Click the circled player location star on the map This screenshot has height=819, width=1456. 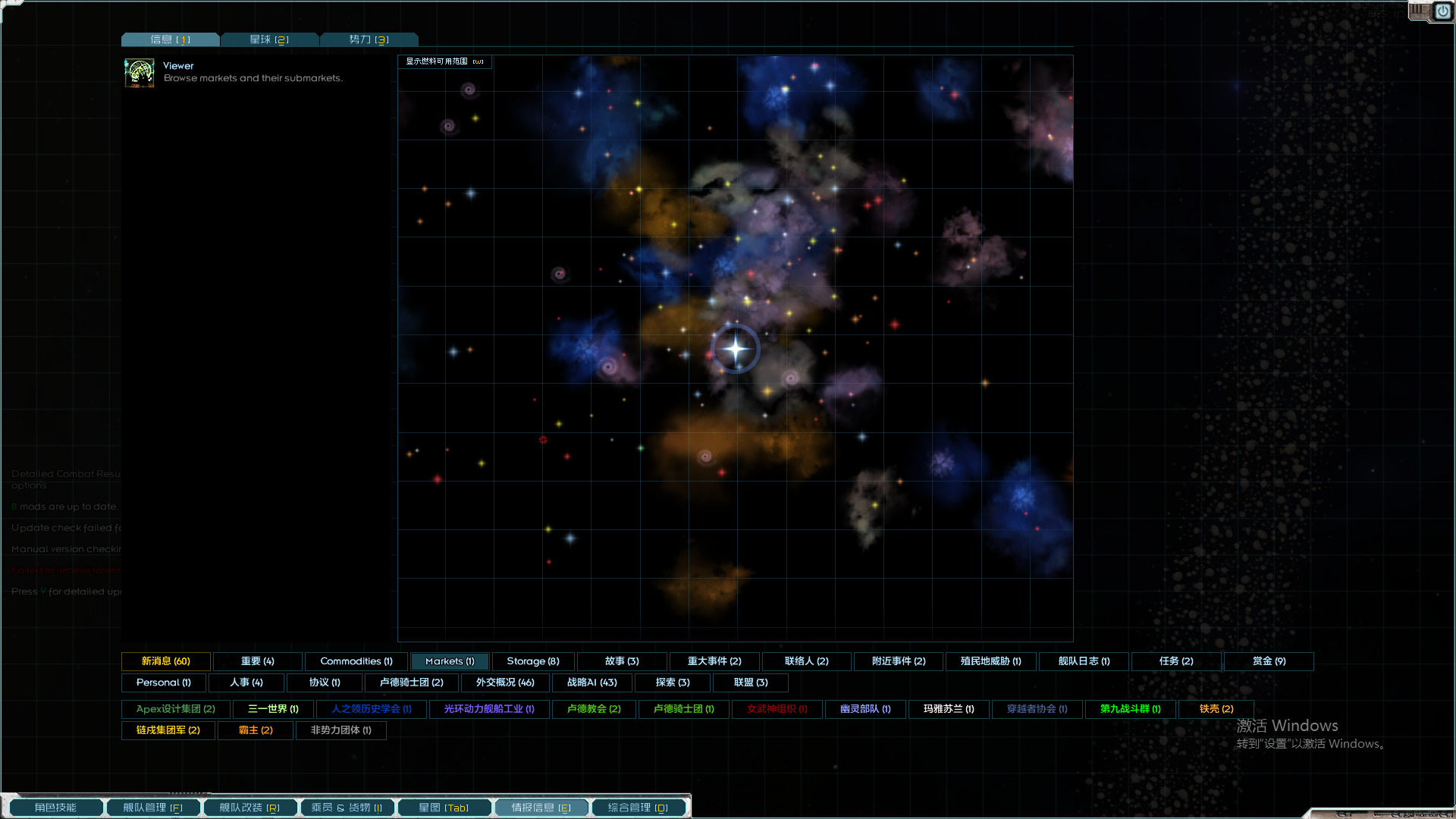[x=735, y=349]
